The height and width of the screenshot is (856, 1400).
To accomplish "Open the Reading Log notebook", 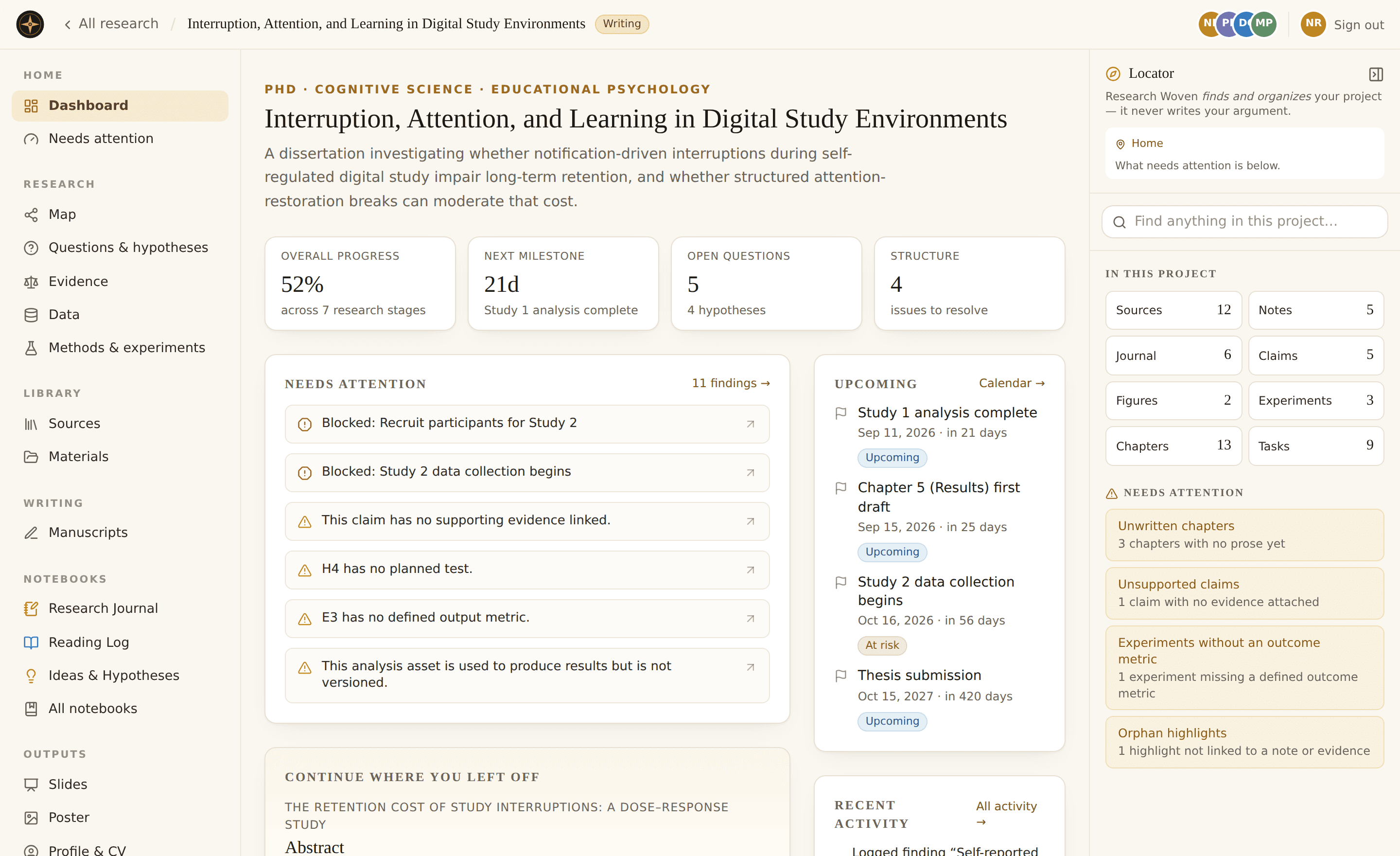I will point(120,642).
